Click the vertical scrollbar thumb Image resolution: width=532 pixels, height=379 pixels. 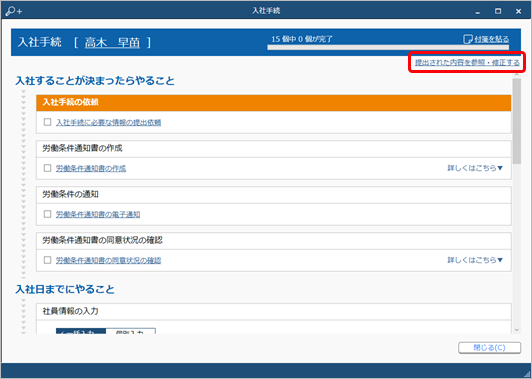coord(517,121)
